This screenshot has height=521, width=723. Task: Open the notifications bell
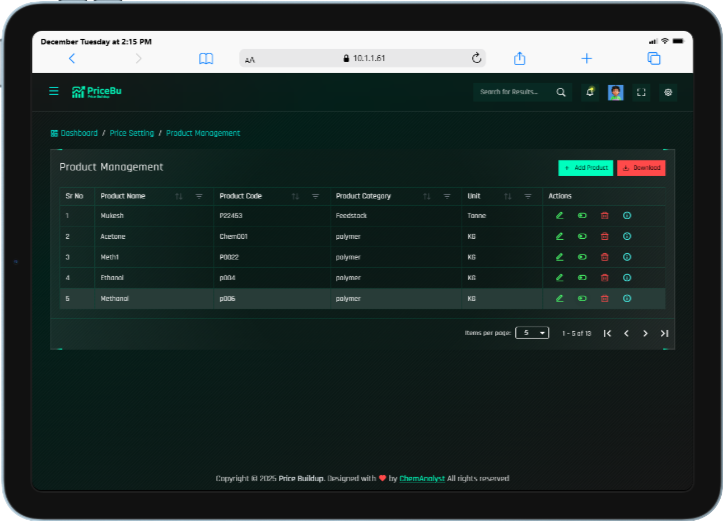click(590, 92)
